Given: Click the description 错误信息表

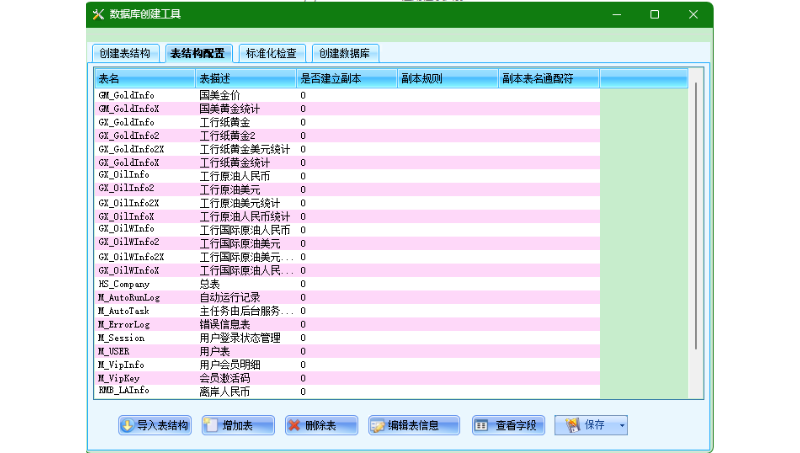Looking at the screenshot, I should tap(224, 324).
